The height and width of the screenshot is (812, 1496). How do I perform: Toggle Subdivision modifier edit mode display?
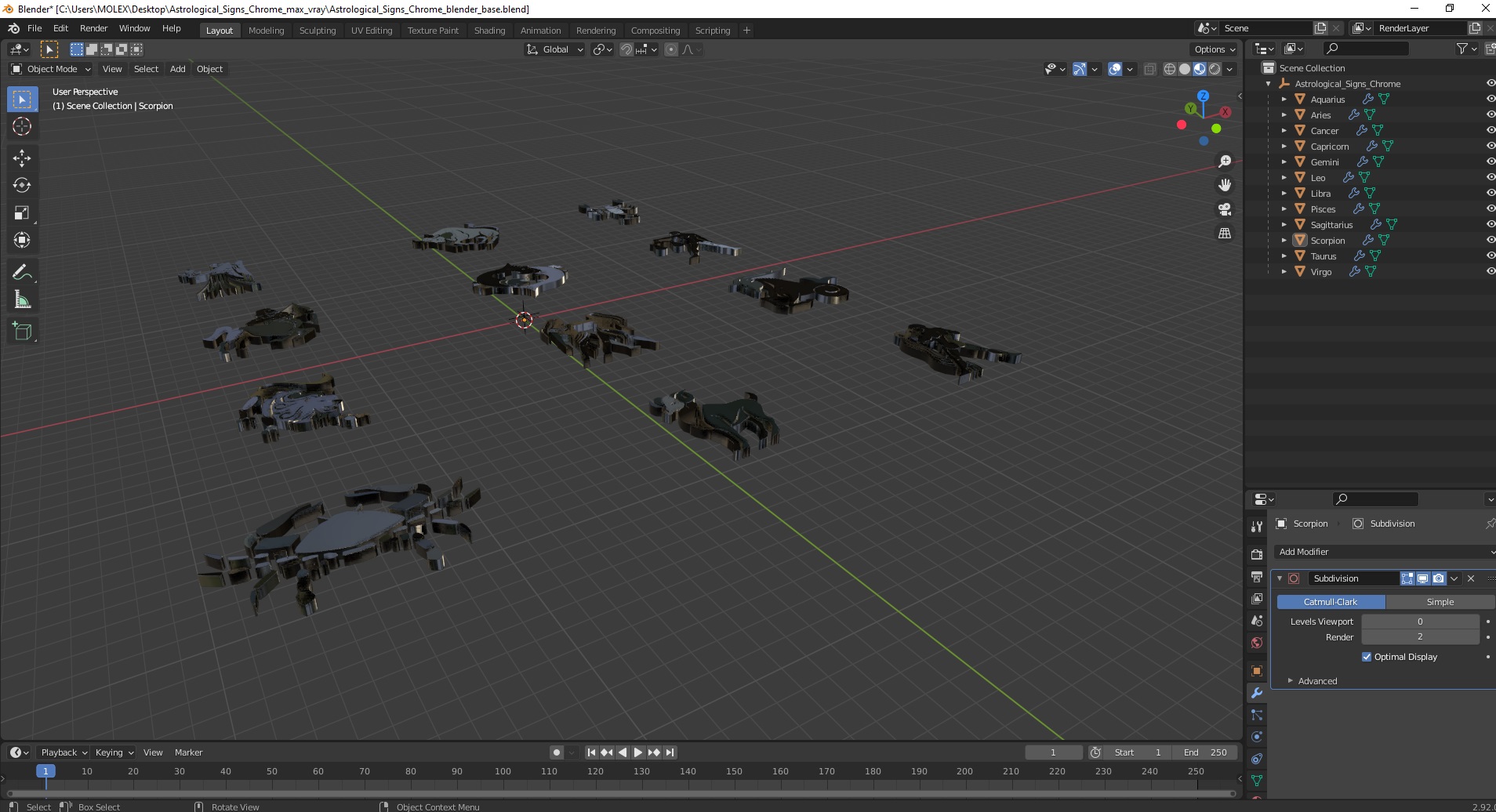click(1407, 578)
